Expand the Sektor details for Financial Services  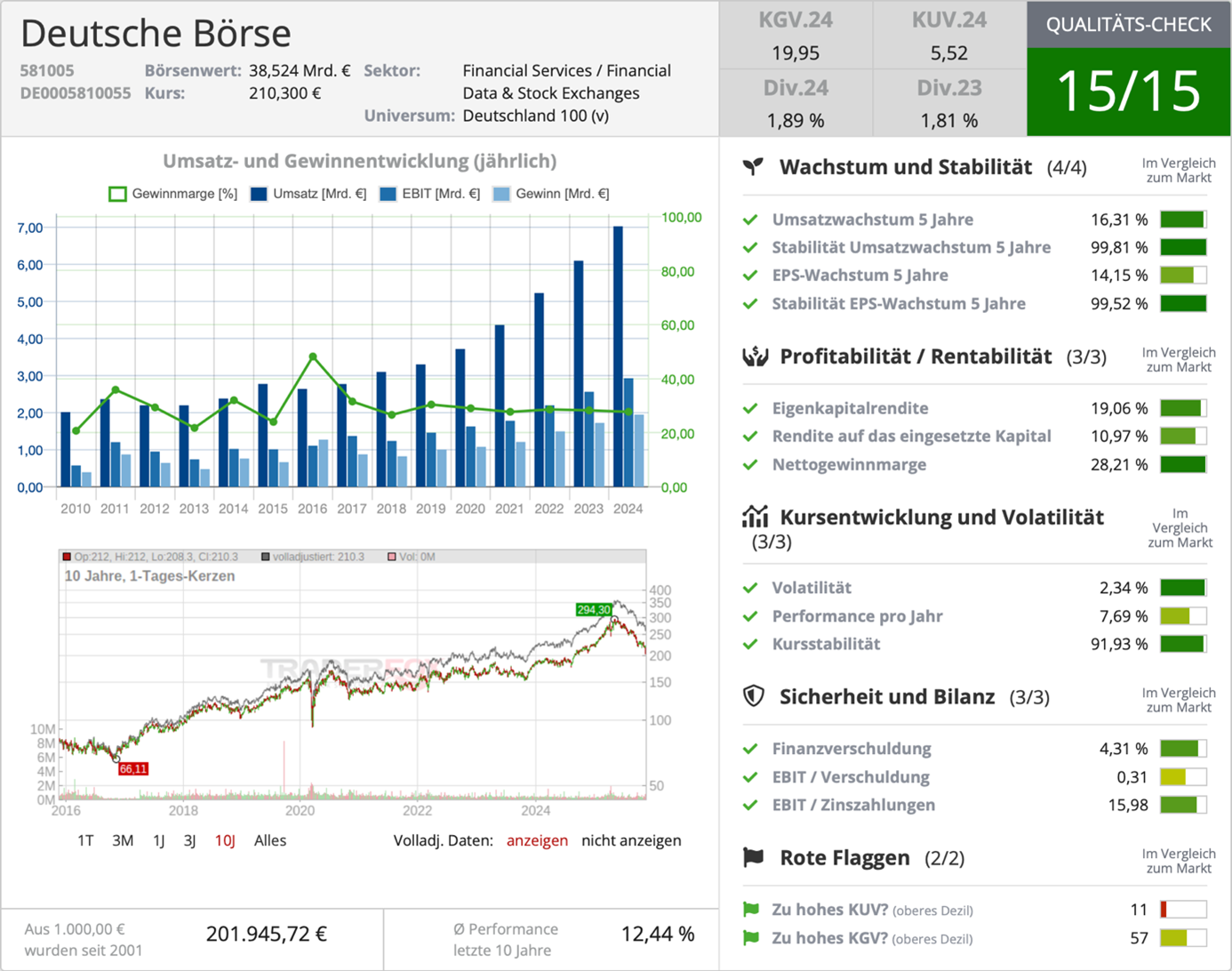click(566, 81)
